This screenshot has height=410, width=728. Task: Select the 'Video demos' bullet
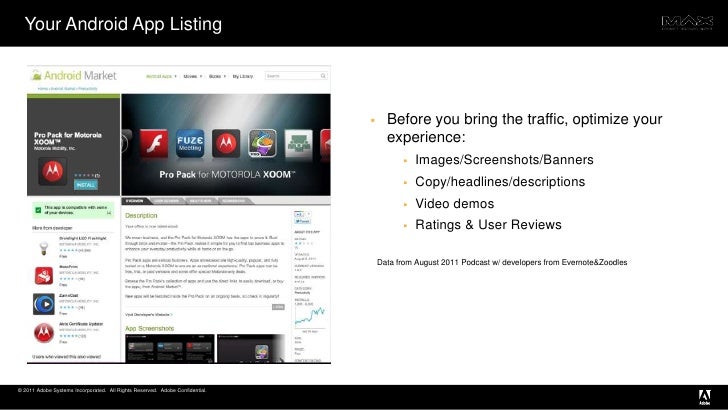click(455, 203)
